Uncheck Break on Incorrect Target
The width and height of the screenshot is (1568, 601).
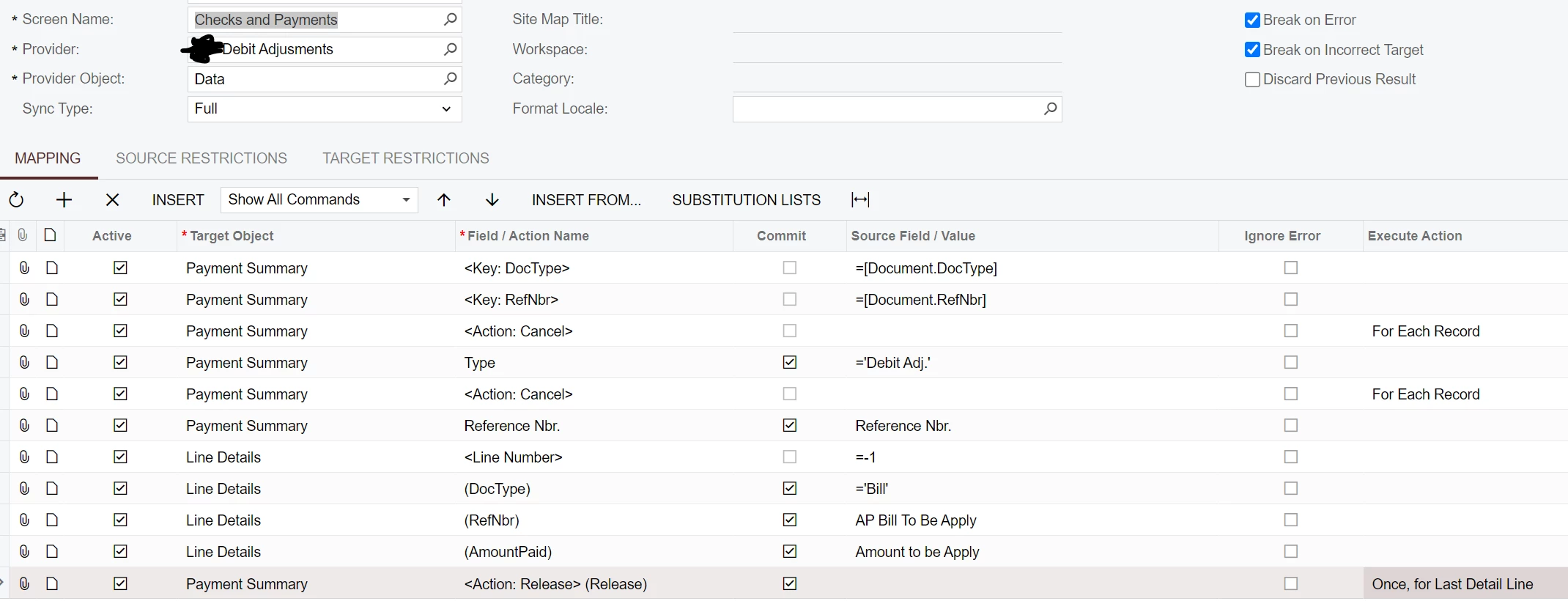click(1252, 50)
